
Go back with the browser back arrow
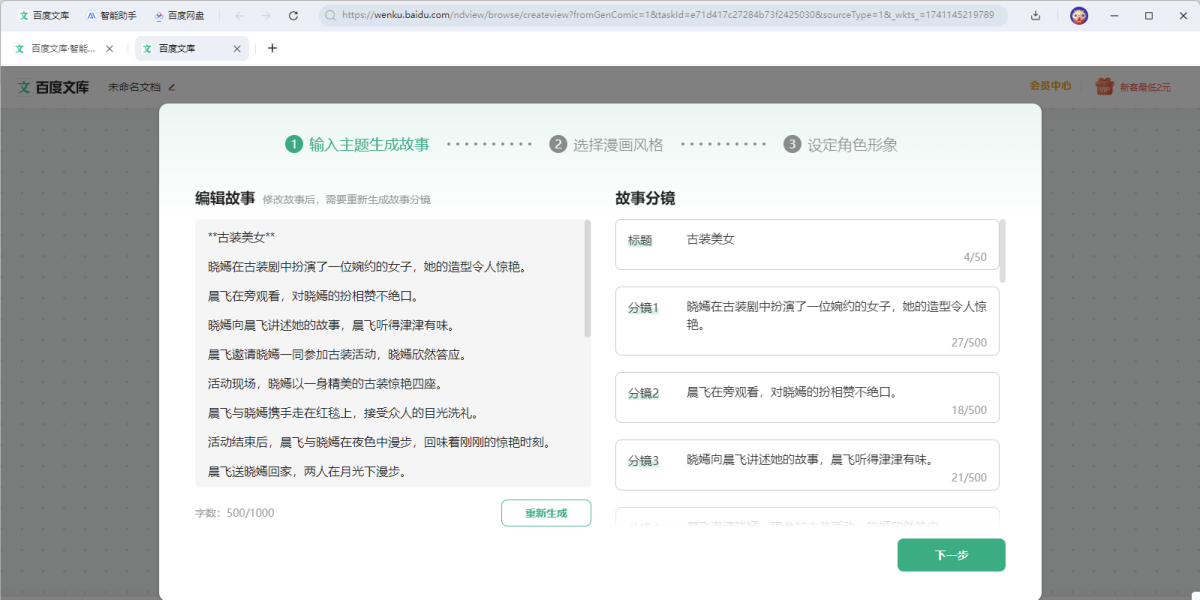point(239,16)
